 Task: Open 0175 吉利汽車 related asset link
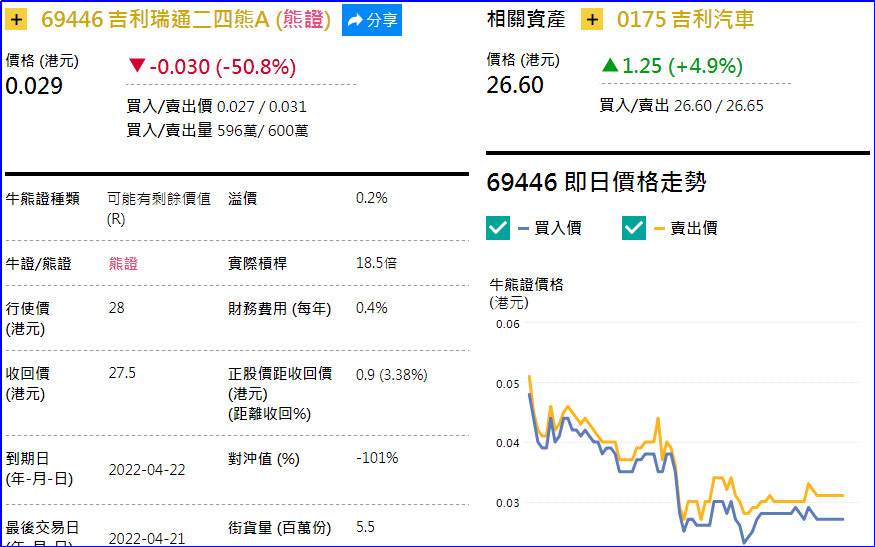click(x=685, y=20)
